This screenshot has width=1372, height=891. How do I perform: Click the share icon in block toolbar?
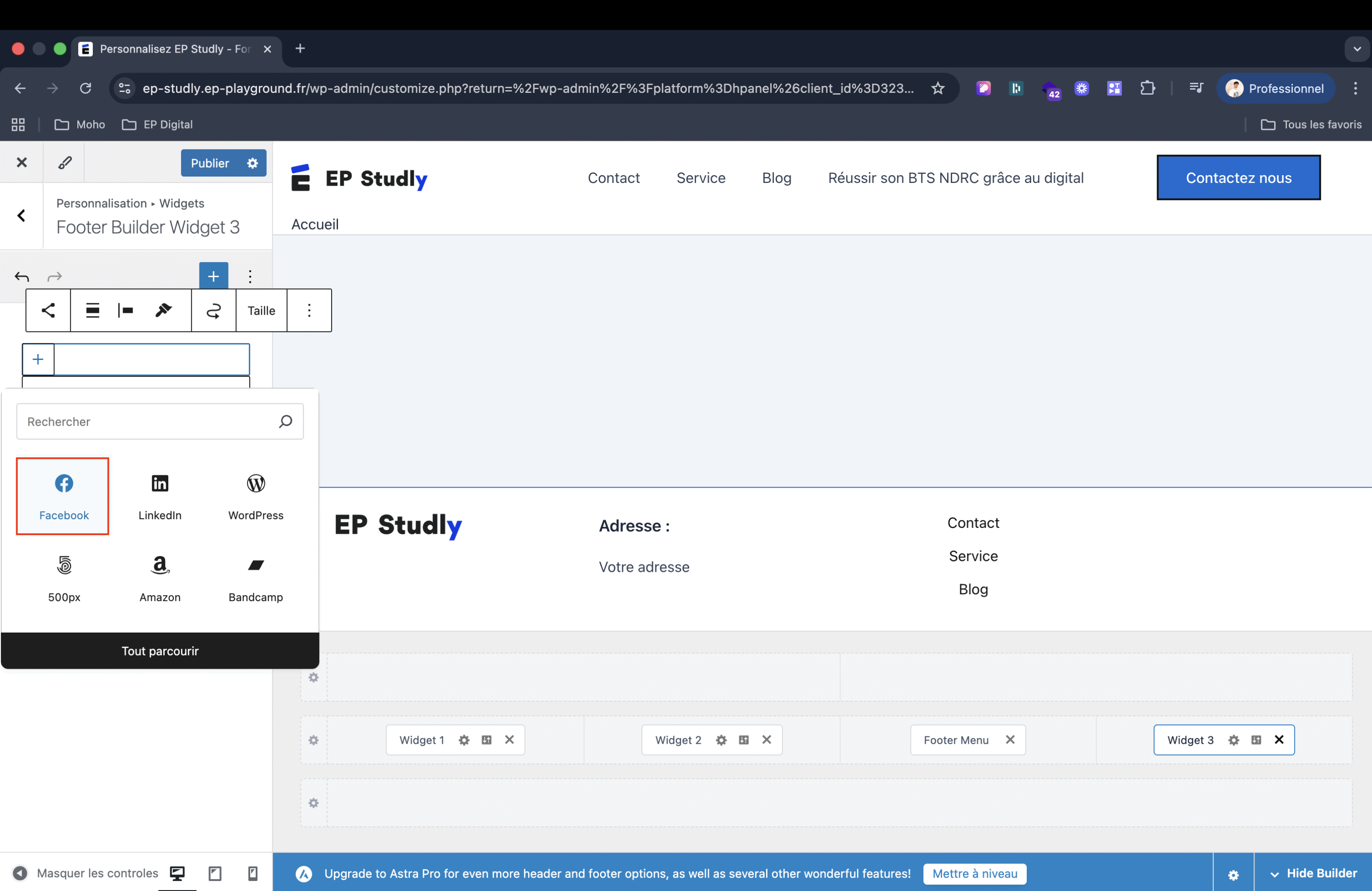[48, 310]
